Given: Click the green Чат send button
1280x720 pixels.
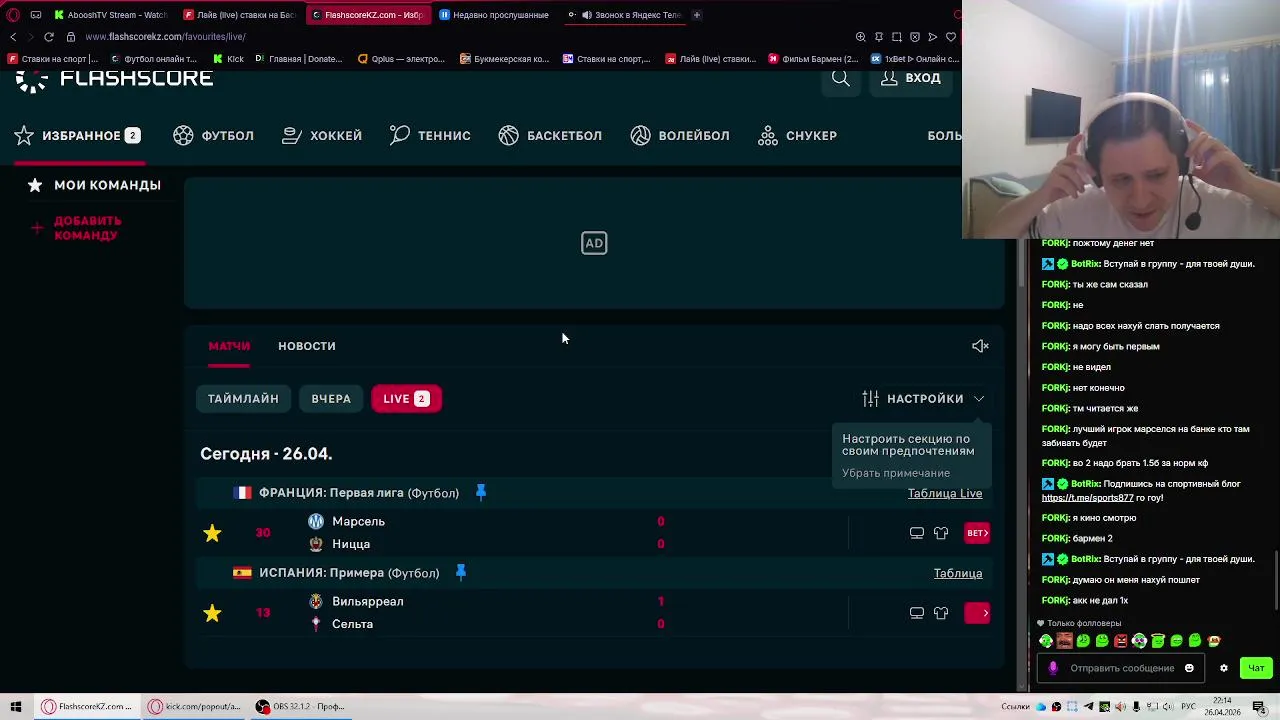Looking at the screenshot, I should pyautogui.click(x=1256, y=668).
